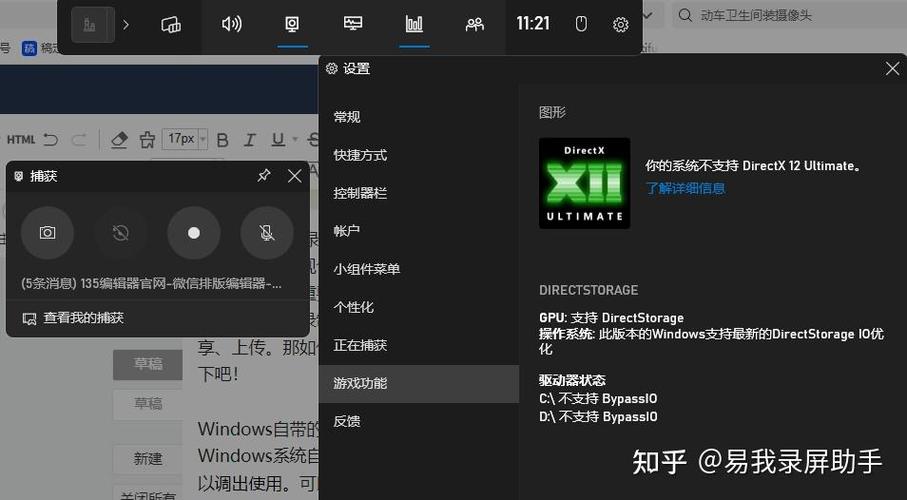Select the 快捷方式 settings tab
The width and height of the screenshot is (907, 500).
(x=419, y=155)
